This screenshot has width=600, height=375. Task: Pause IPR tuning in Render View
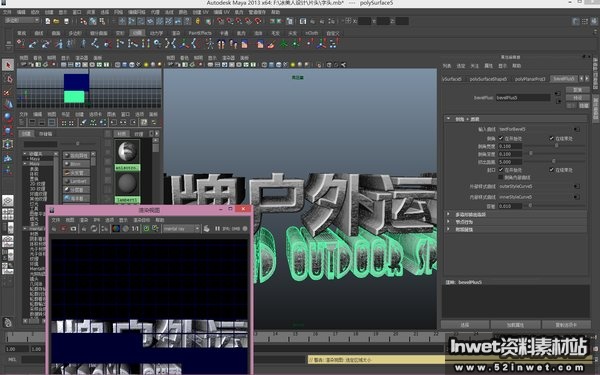[x=217, y=228]
